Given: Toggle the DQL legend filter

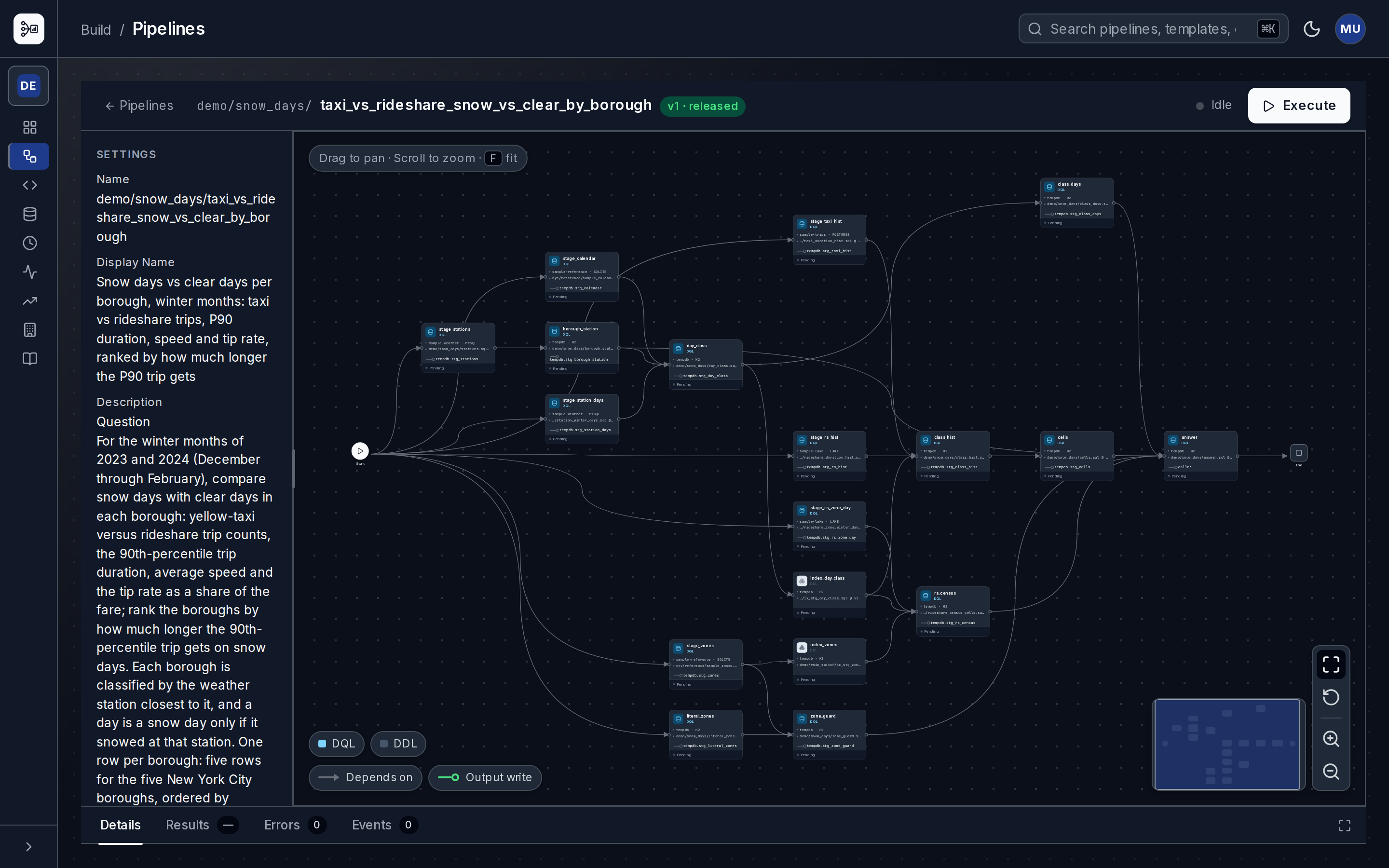Looking at the screenshot, I should 336,744.
